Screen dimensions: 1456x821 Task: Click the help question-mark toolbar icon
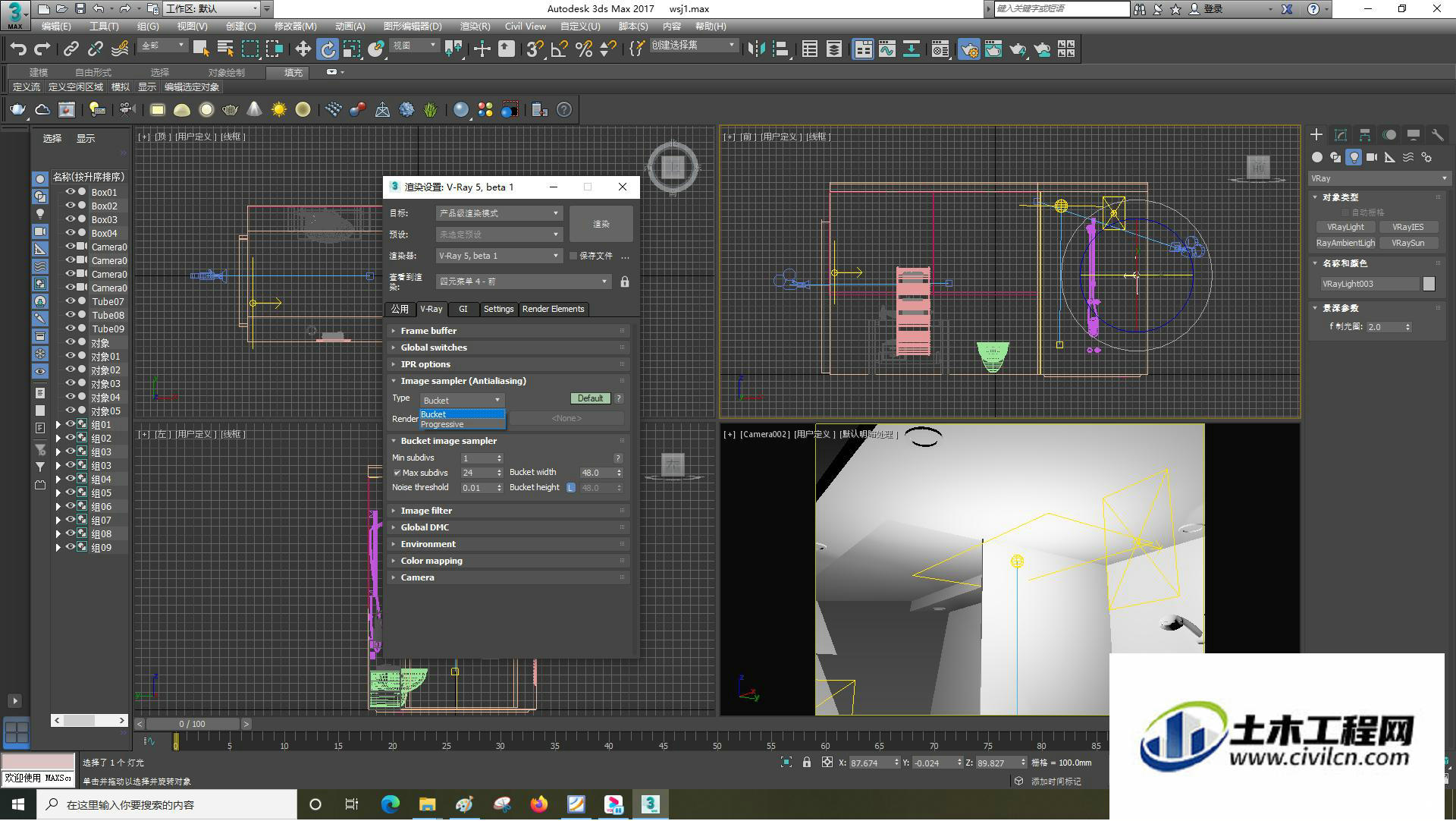(x=564, y=109)
